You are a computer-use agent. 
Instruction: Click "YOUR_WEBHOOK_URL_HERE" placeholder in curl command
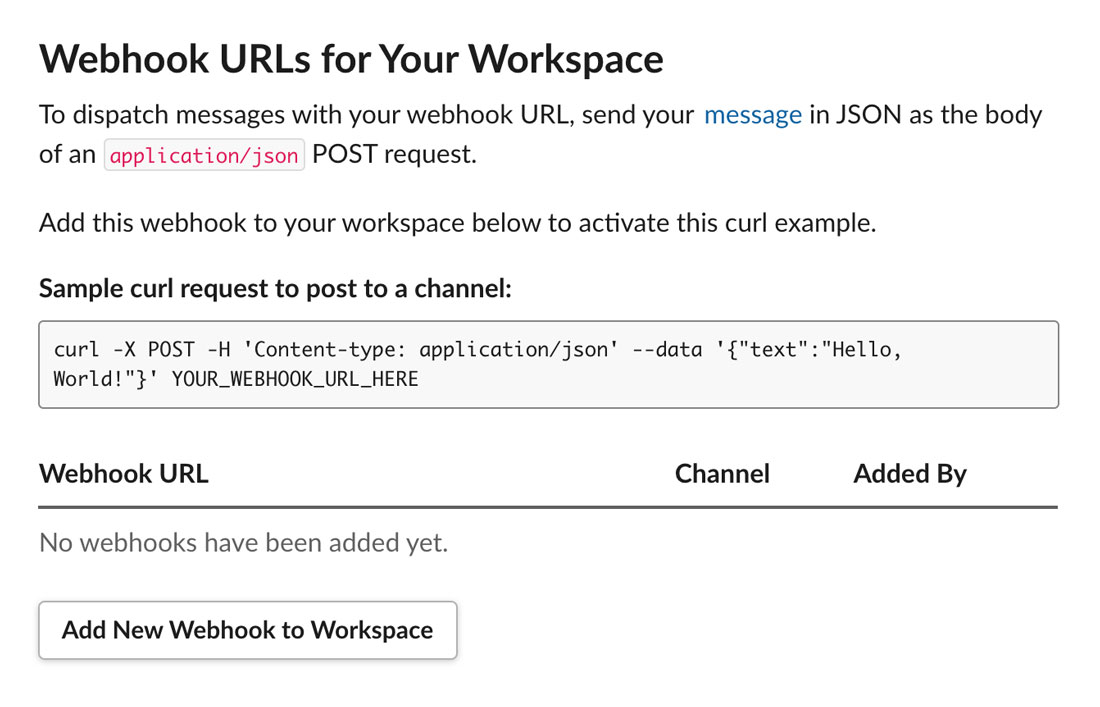pos(295,380)
